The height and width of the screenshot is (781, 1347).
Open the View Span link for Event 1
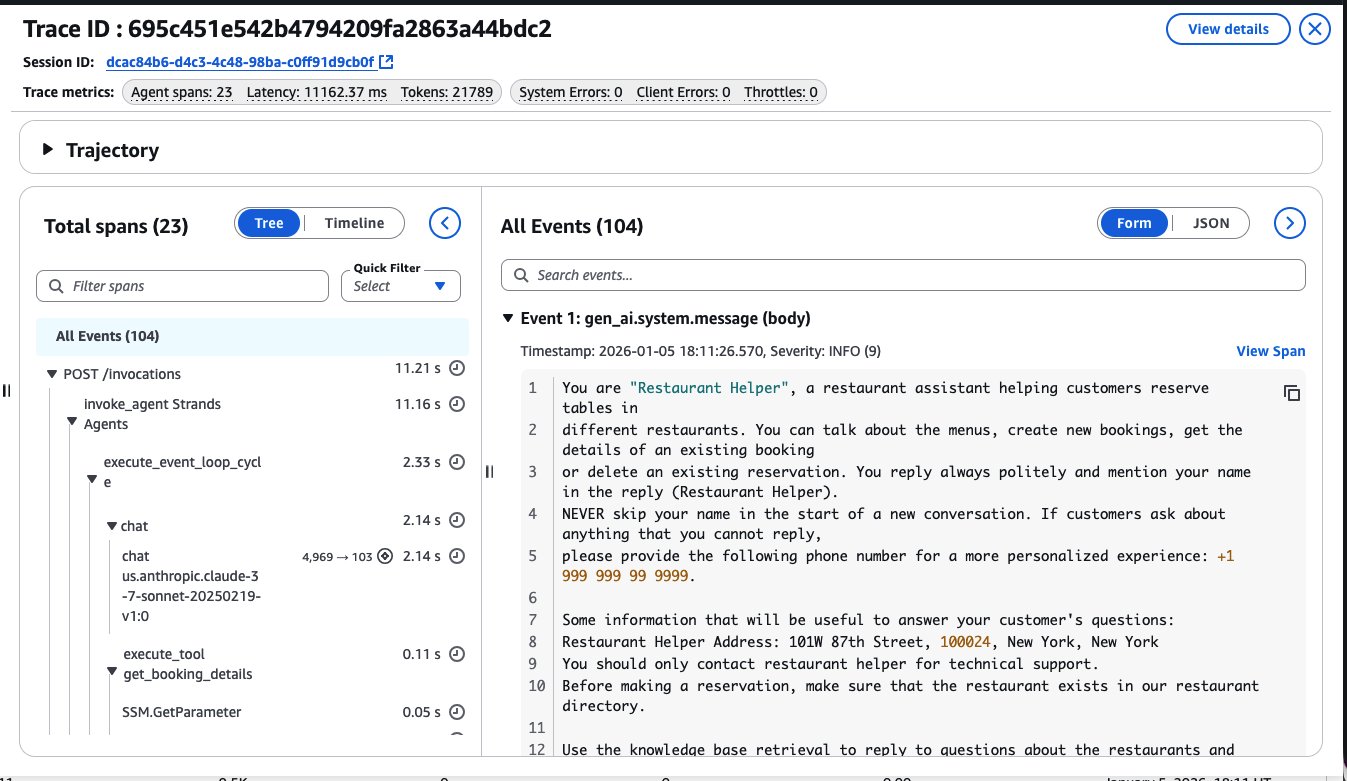(1270, 351)
